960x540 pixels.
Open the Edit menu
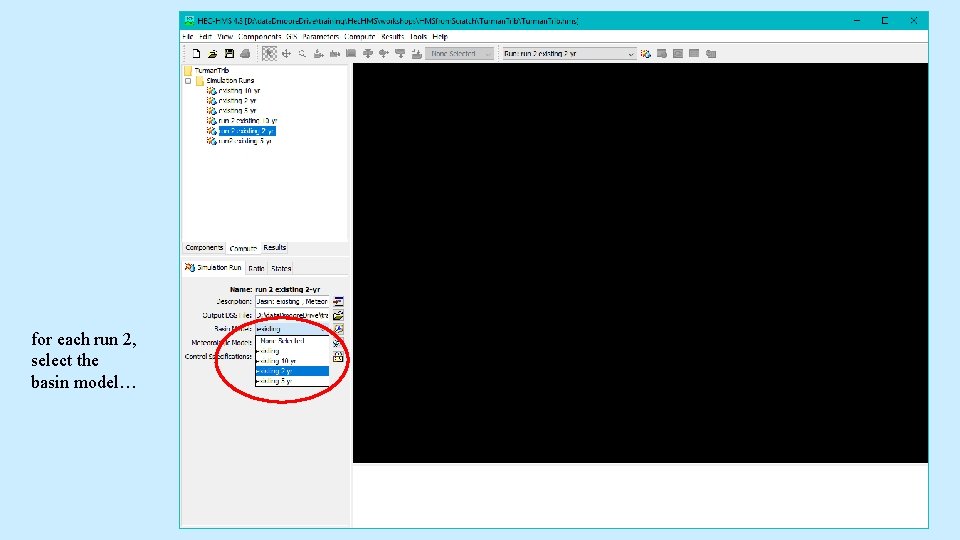[x=205, y=37]
